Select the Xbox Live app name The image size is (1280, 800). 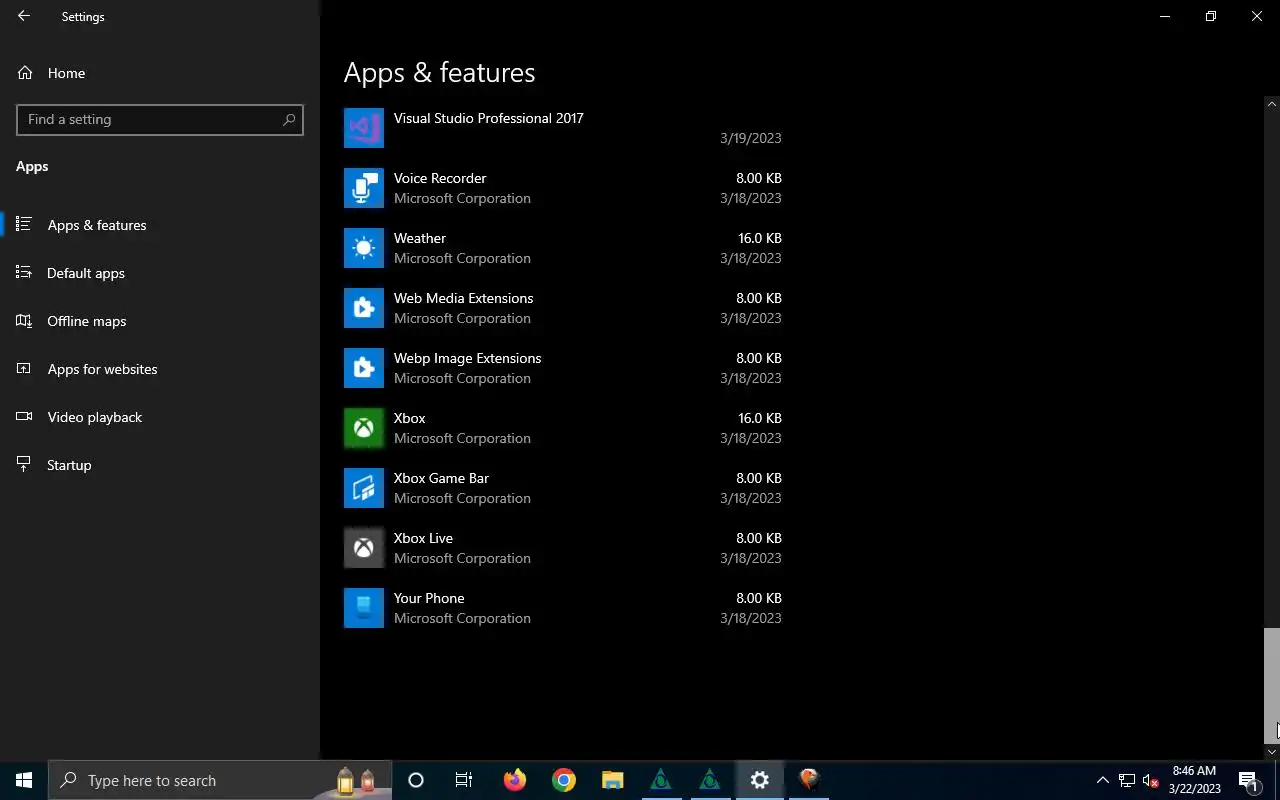tap(423, 538)
